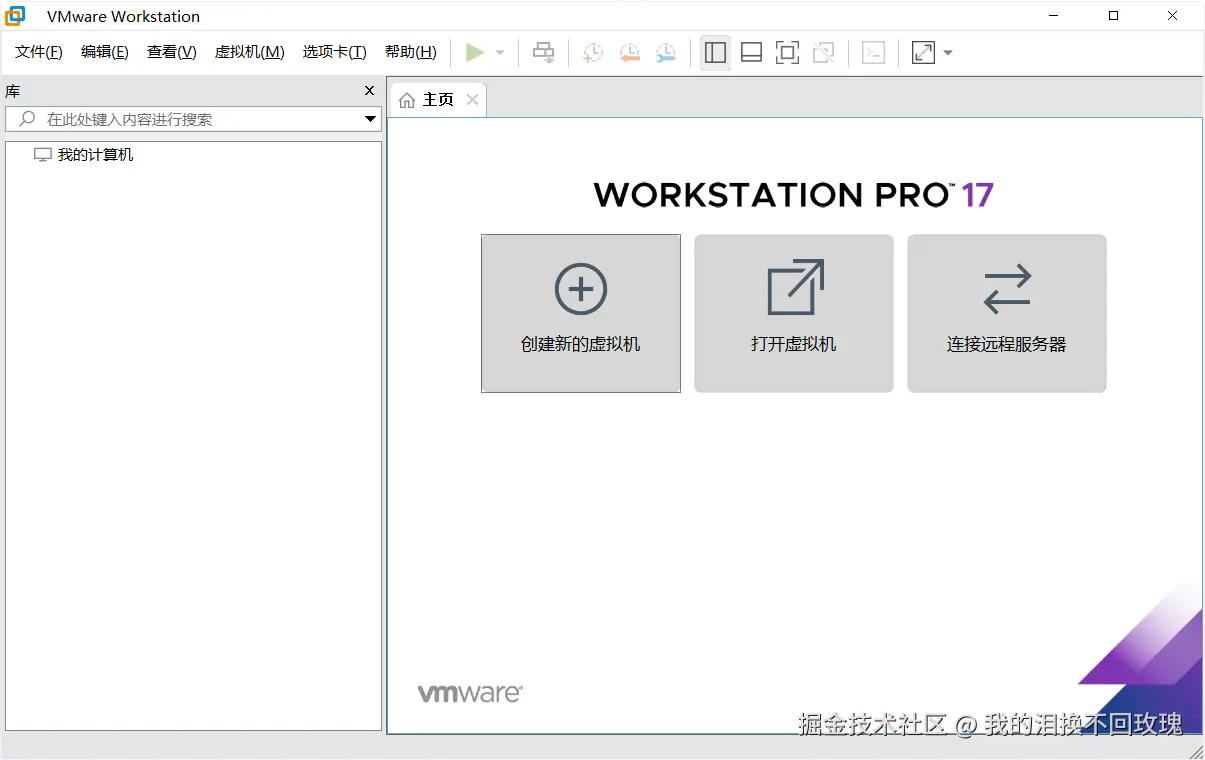The height and width of the screenshot is (760, 1205).
Task: Open the power options dropdown arrow
Action: (500, 53)
